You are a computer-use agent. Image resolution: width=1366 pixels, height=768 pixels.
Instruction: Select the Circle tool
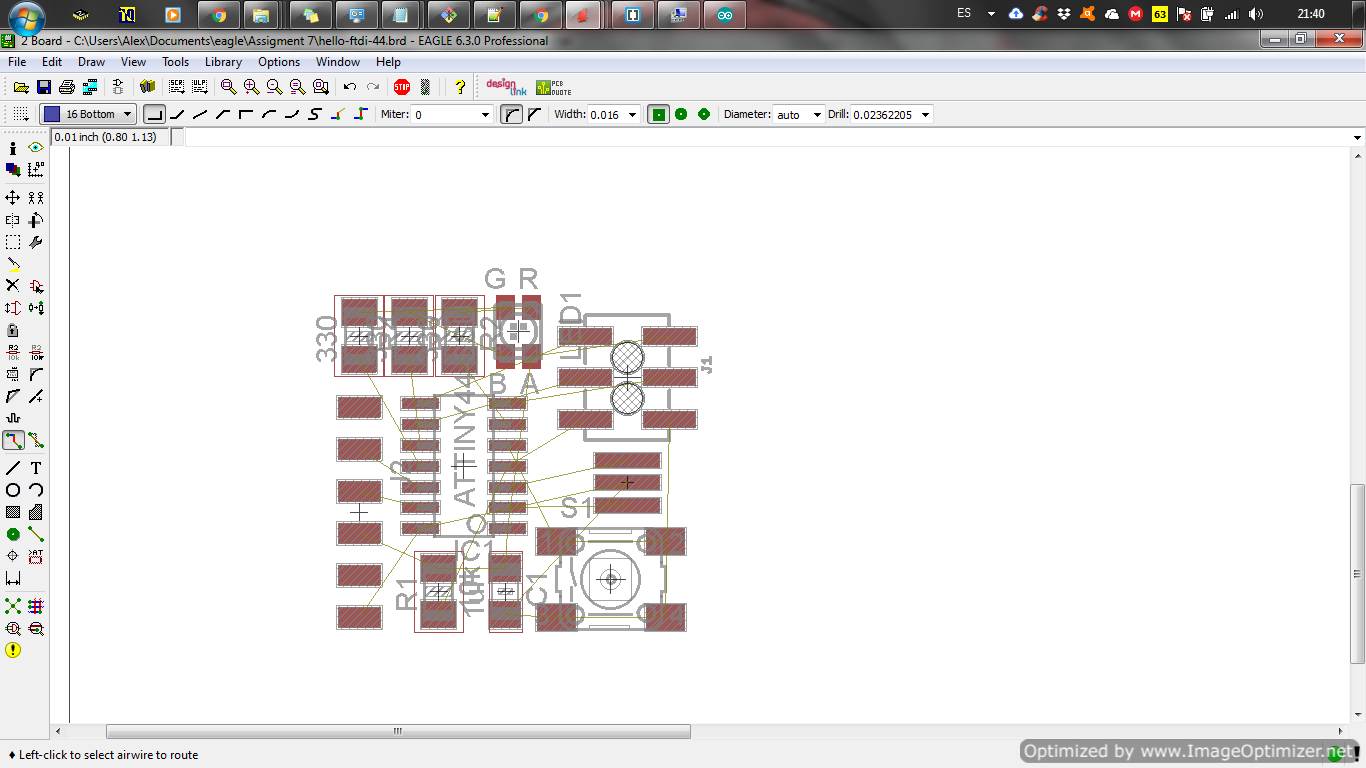pos(13,490)
